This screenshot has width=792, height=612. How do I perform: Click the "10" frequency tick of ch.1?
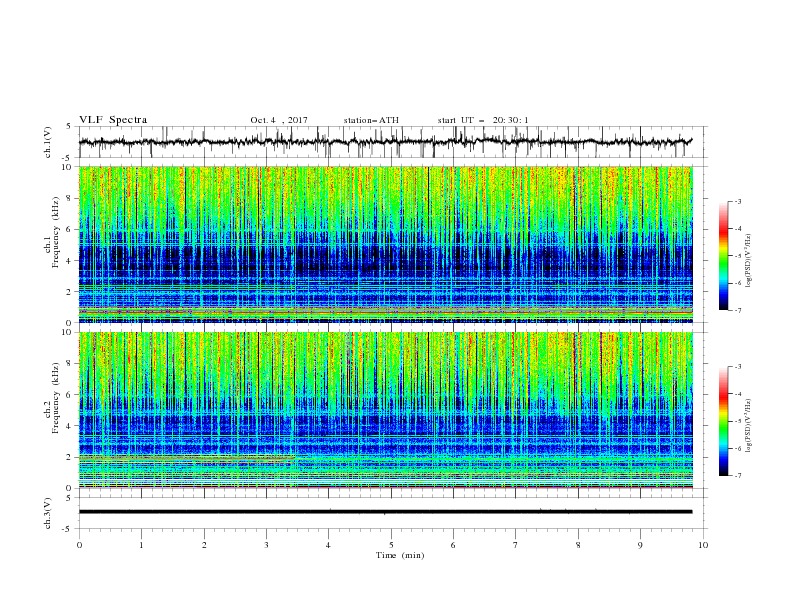[x=67, y=167]
